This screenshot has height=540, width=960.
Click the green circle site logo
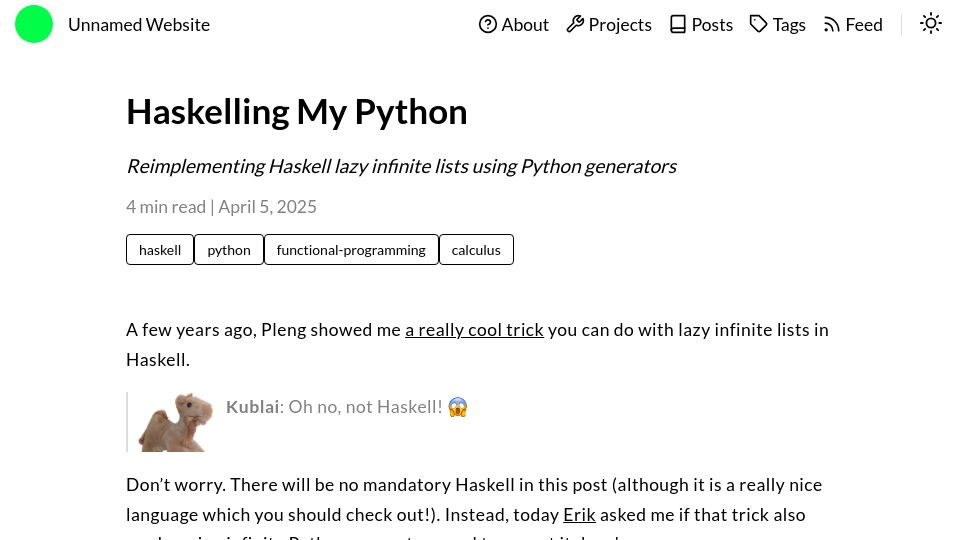[x=34, y=24]
